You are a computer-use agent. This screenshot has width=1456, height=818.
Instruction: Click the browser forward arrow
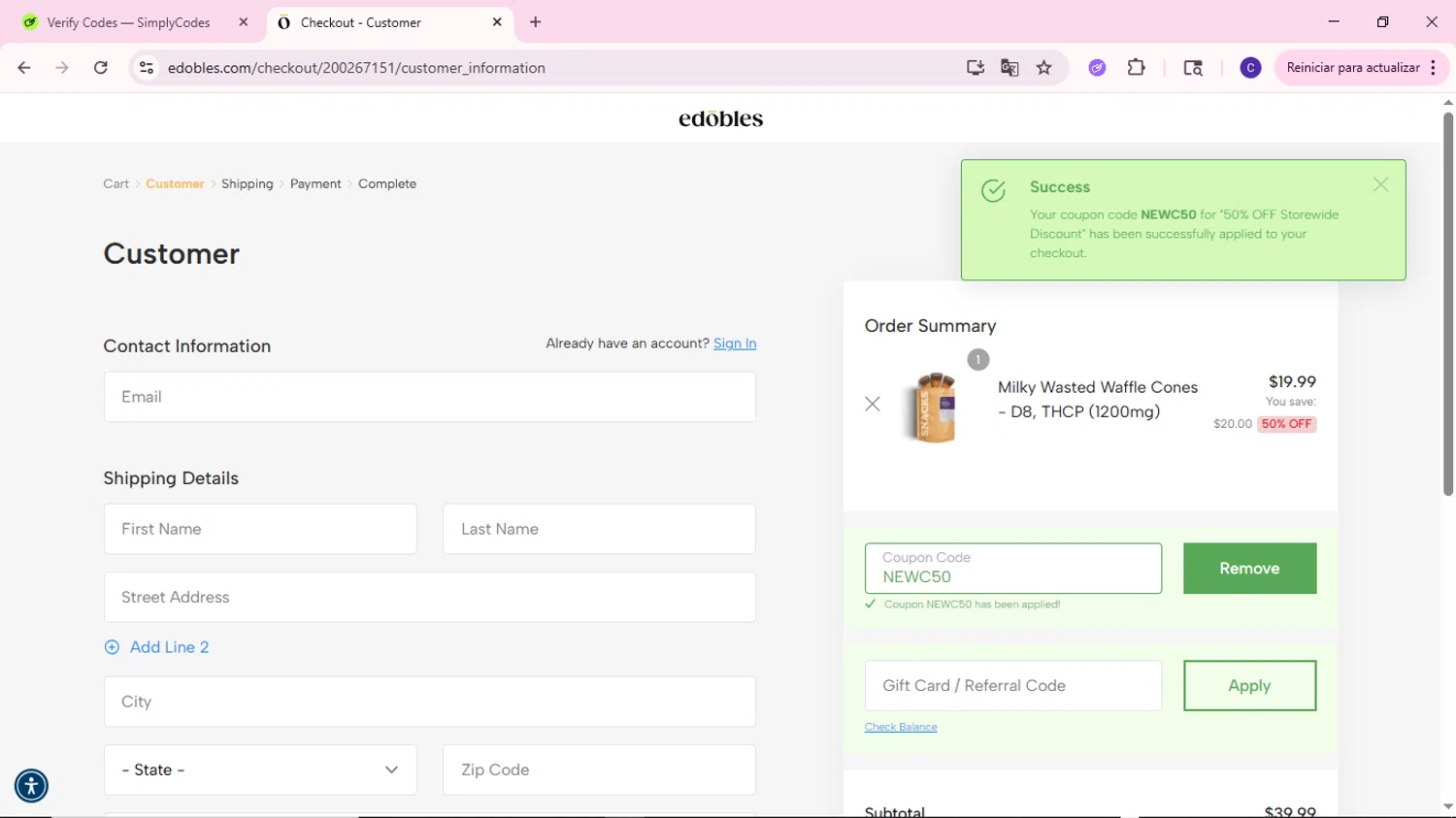[62, 68]
